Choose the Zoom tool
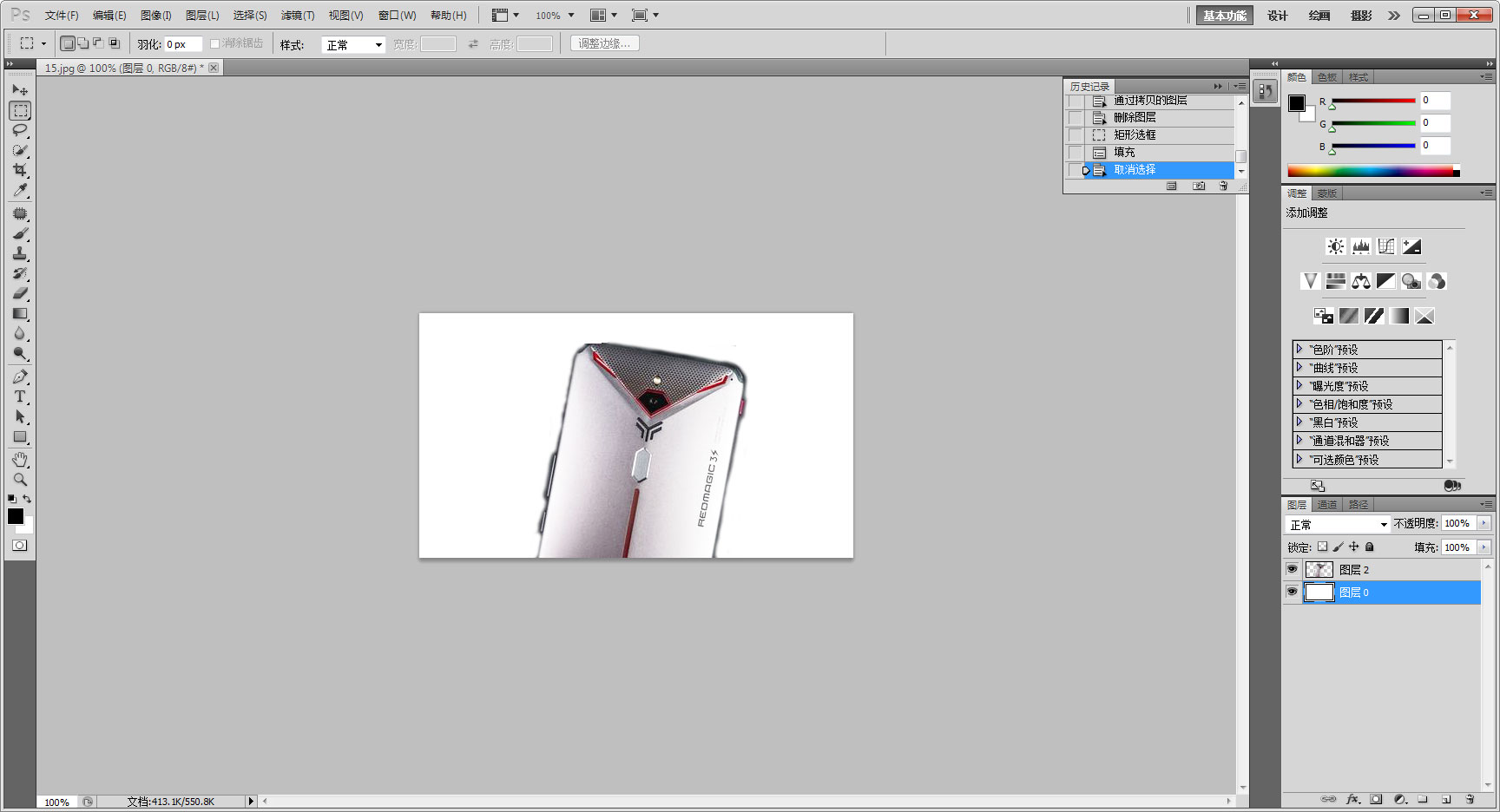The image size is (1500, 812). pyautogui.click(x=19, y=478)
